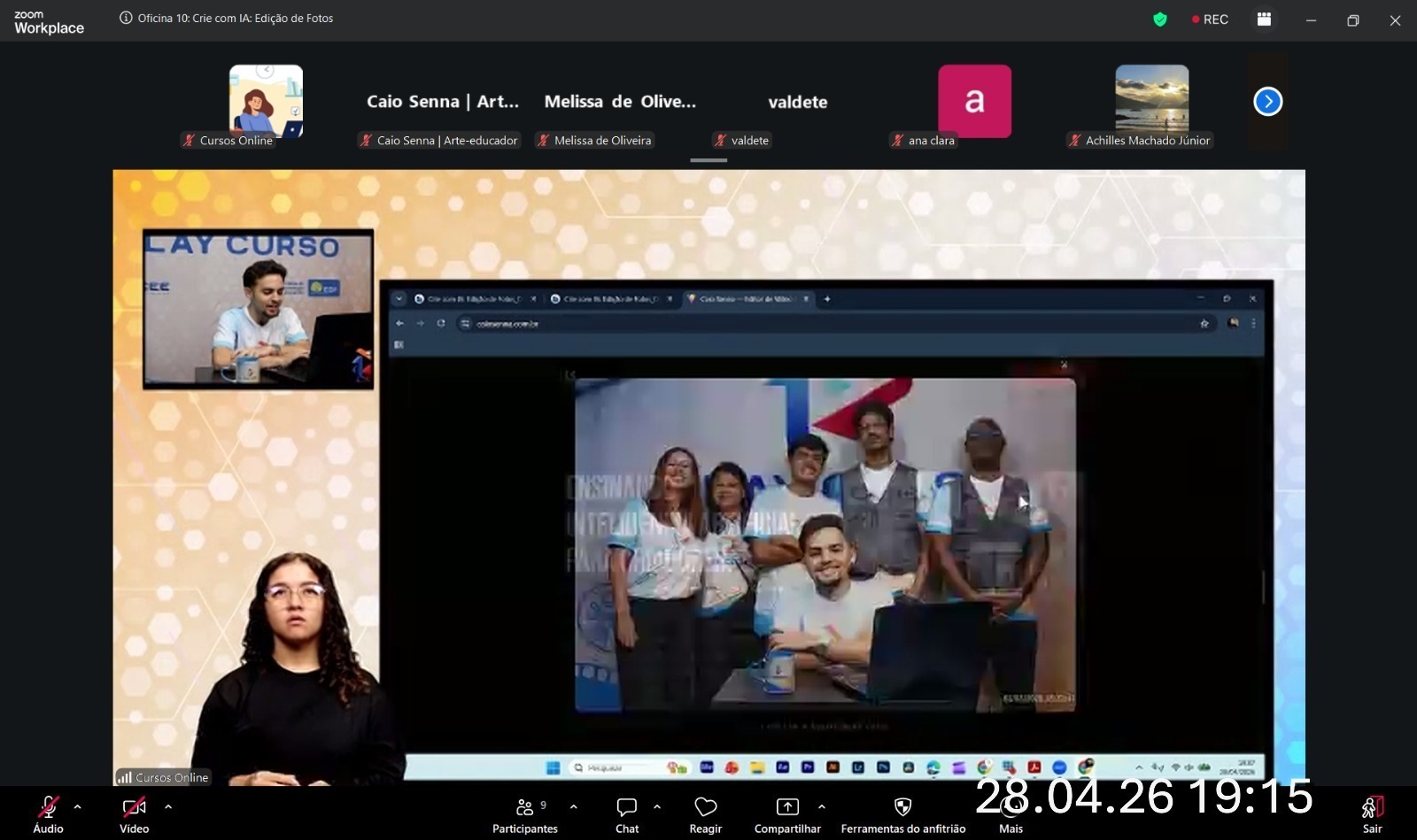Select Cursos Online participant thumbnail
Screen dimensions: 1417x840
point(266,101)
